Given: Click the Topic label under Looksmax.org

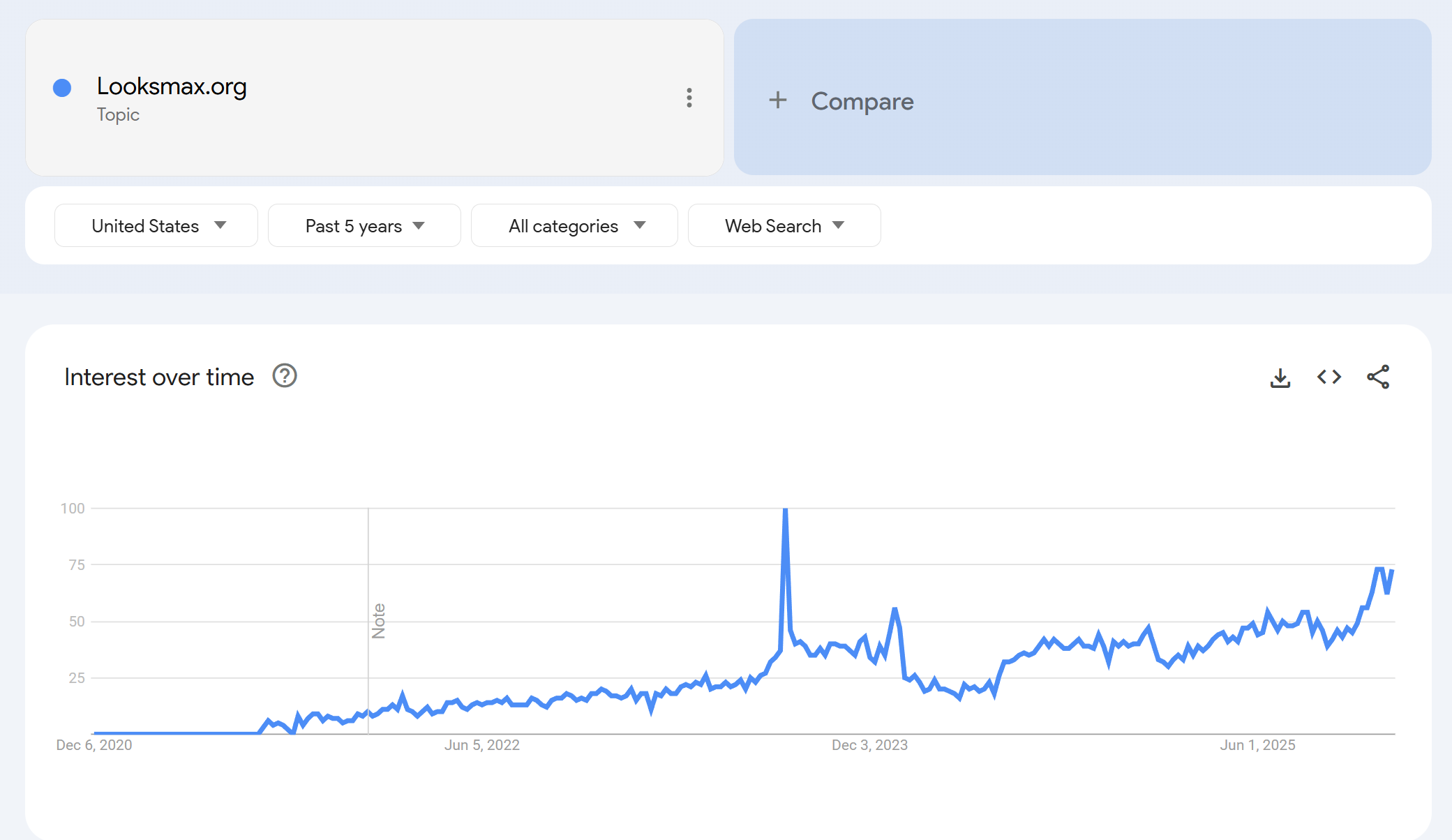Looking at the screenshot, I should pos(118,114).
